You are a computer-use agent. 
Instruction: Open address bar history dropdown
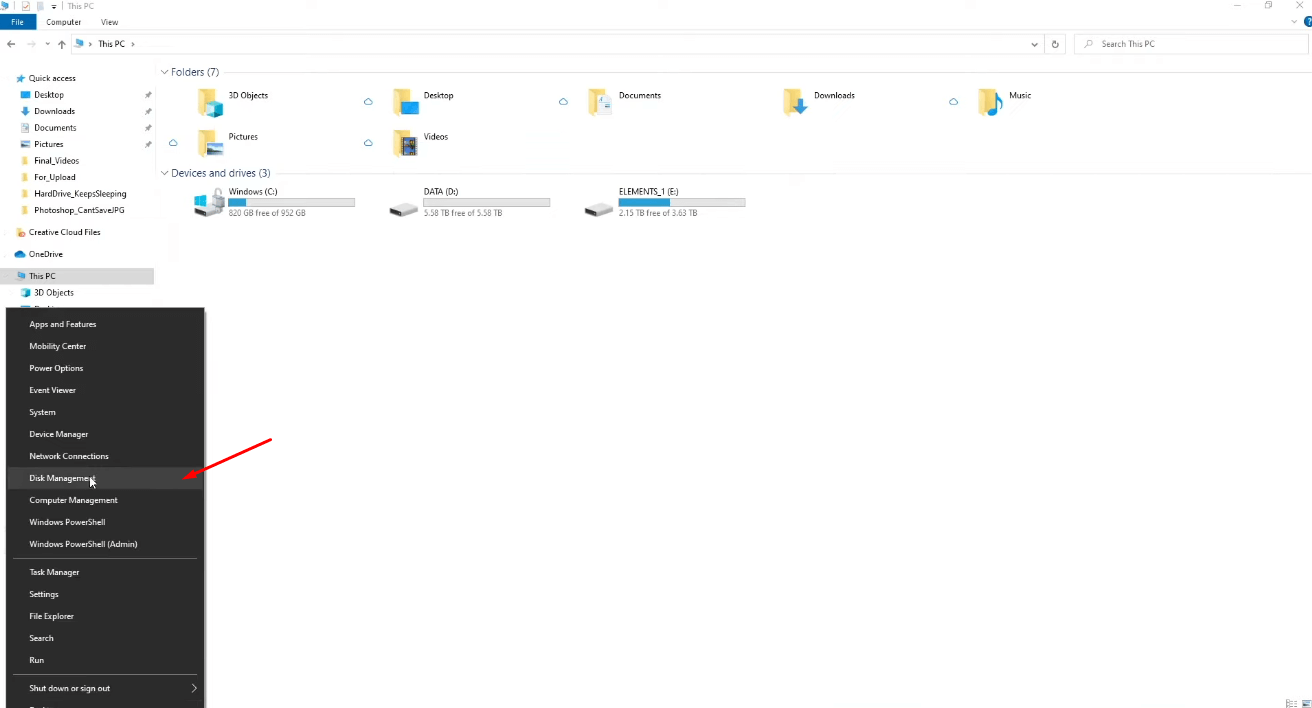1034,44
